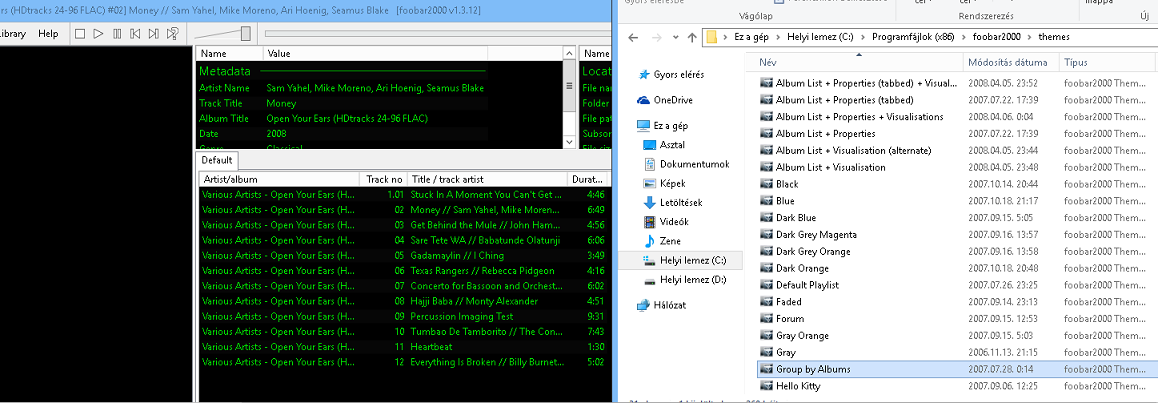Image resolution: width=1158 pixels, height=403 pixels.
Task: Click the properties panel scroll-up arrow
Action: (569, 54)
